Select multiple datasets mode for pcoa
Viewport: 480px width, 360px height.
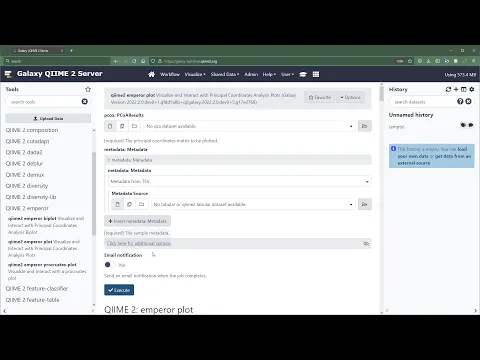tap(122, 126)
